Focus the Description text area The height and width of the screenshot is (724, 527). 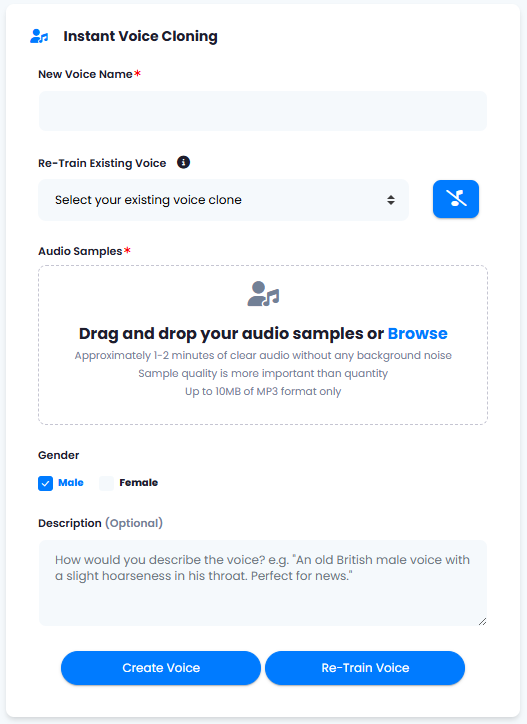(263, 583)
